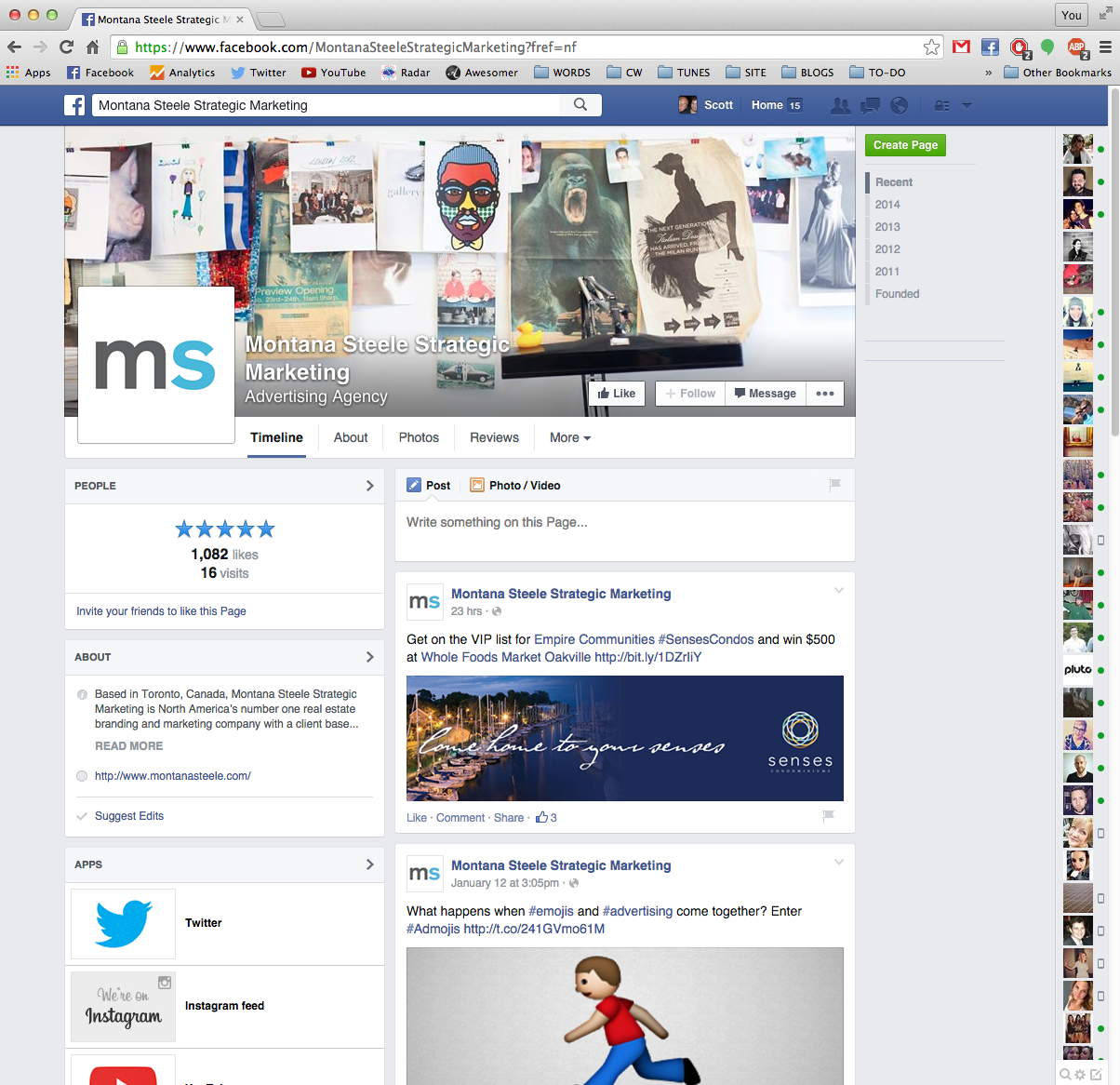Image resolution: width=1120 pixels, height=1085 pixels.
Task: Open Twitter app thumbnail
Action: pyautogui.click(x=123, y=923)
